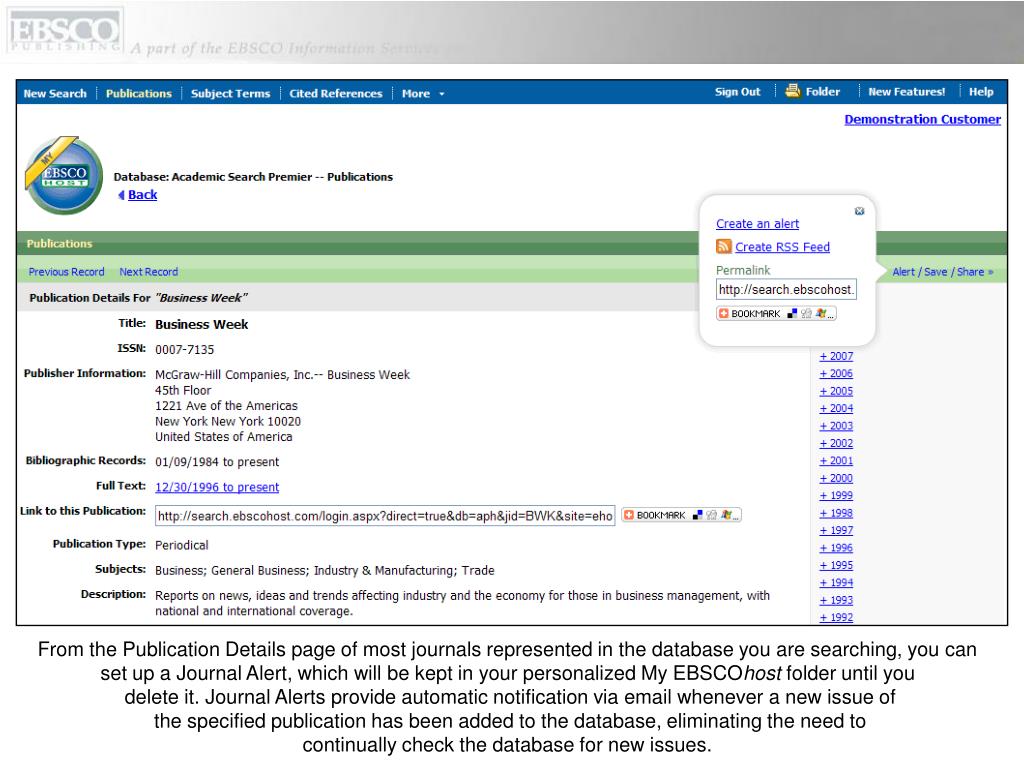Go to New Search tab

click(55, 94)
